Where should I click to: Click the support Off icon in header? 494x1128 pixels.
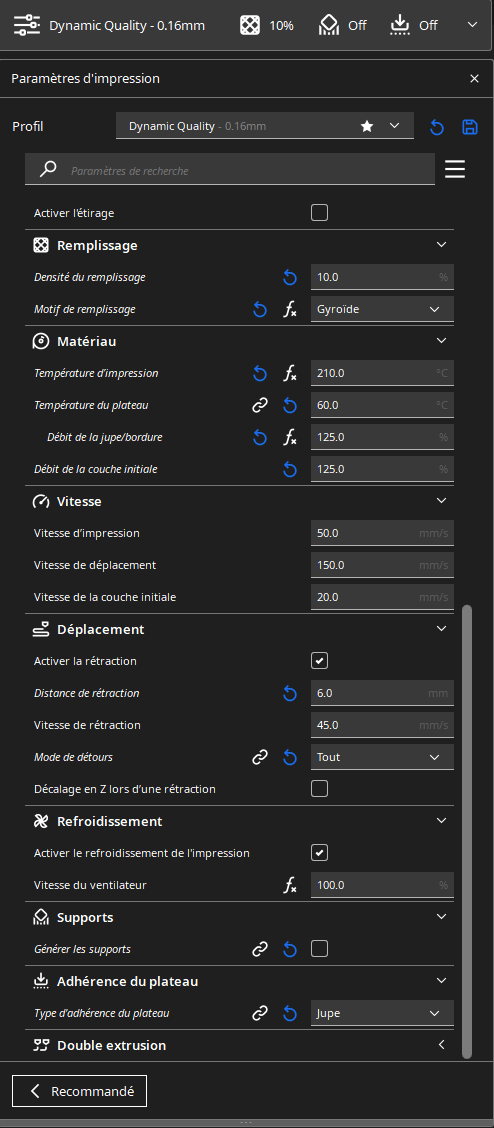click(329, 25)
